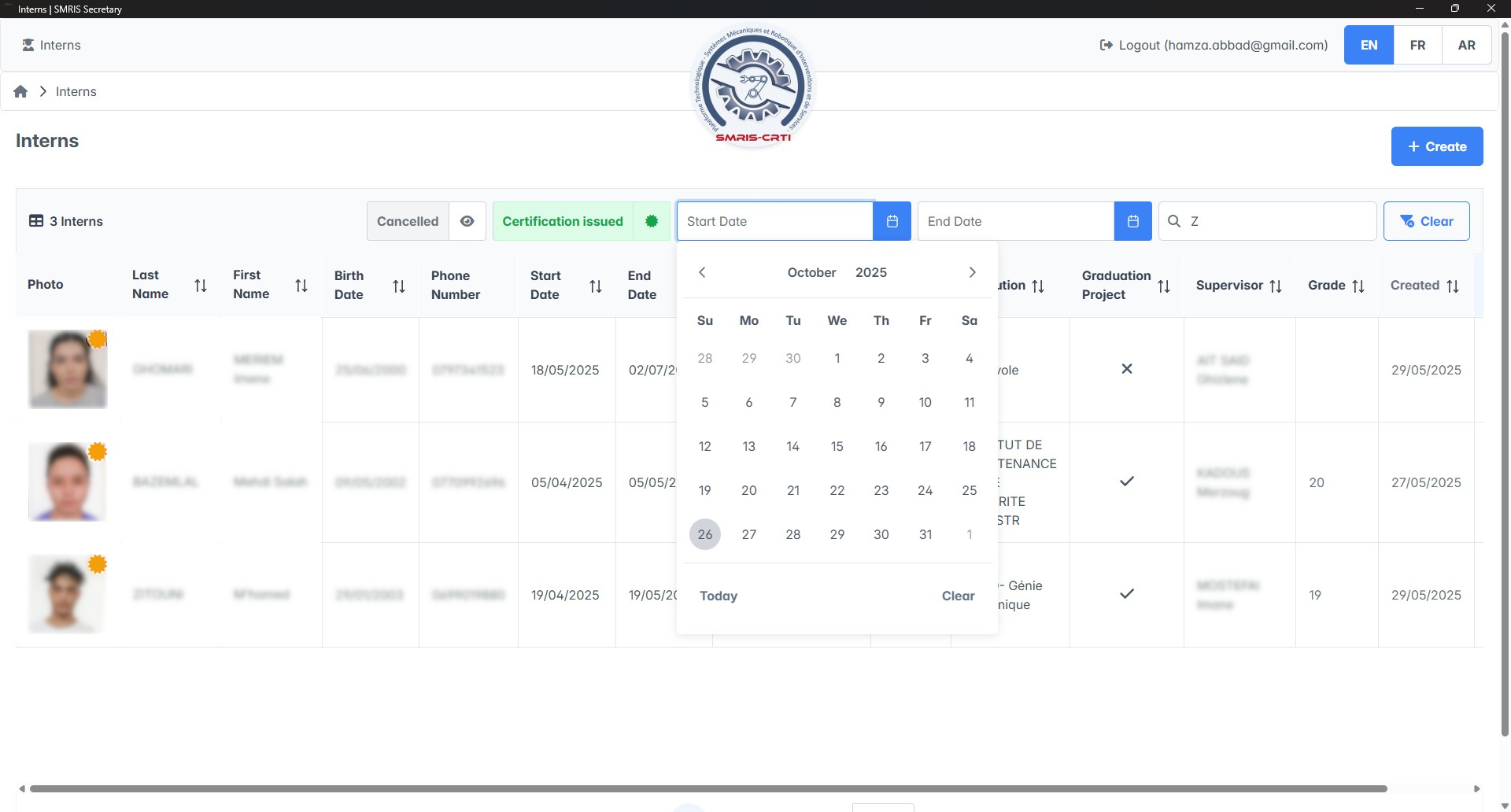The height and width of the screenshot is (812, 1511).
Task: Focus the Start Date input field
Action: tap(775, 221)
